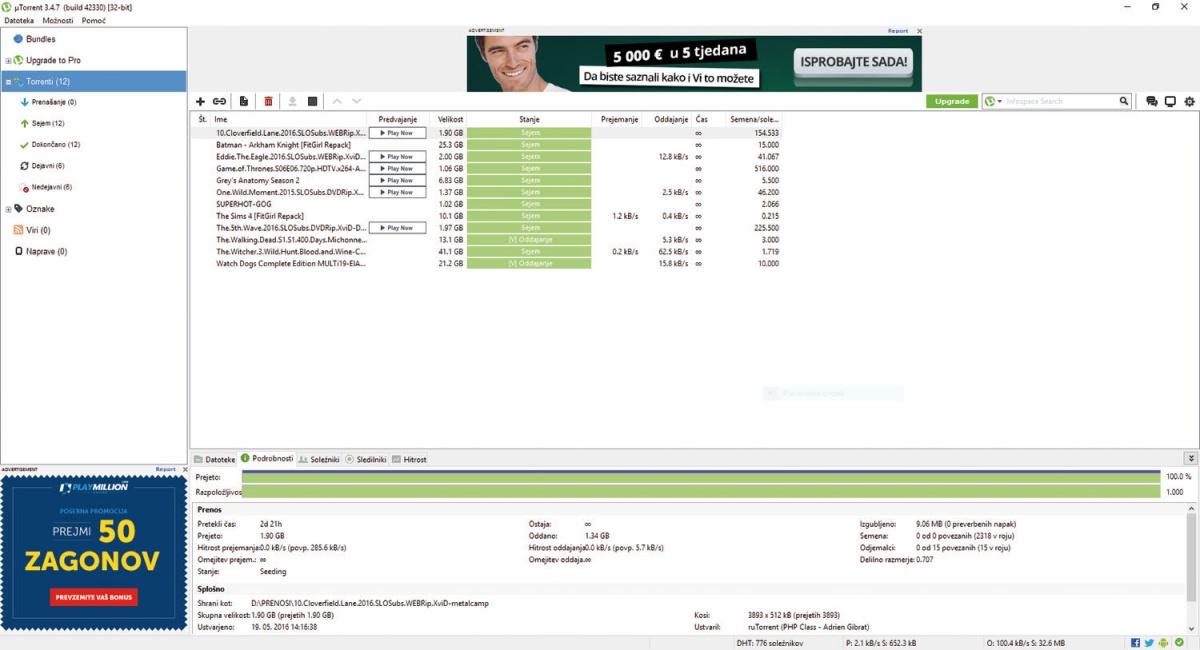1200x650 pixels.
Task: Select the Watch Dogs Complete Edition row
Action: click(487, 264)
